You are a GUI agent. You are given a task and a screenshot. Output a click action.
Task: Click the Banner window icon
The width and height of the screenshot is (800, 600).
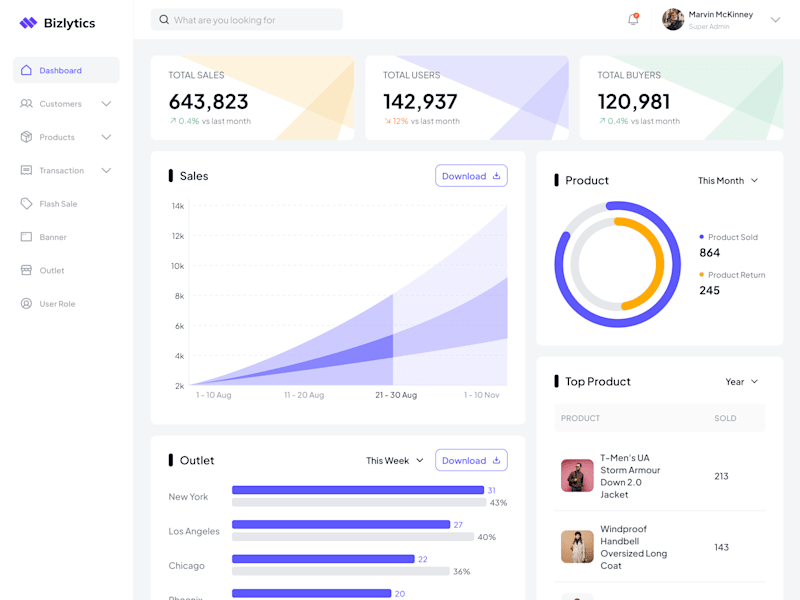click(27, 237)
